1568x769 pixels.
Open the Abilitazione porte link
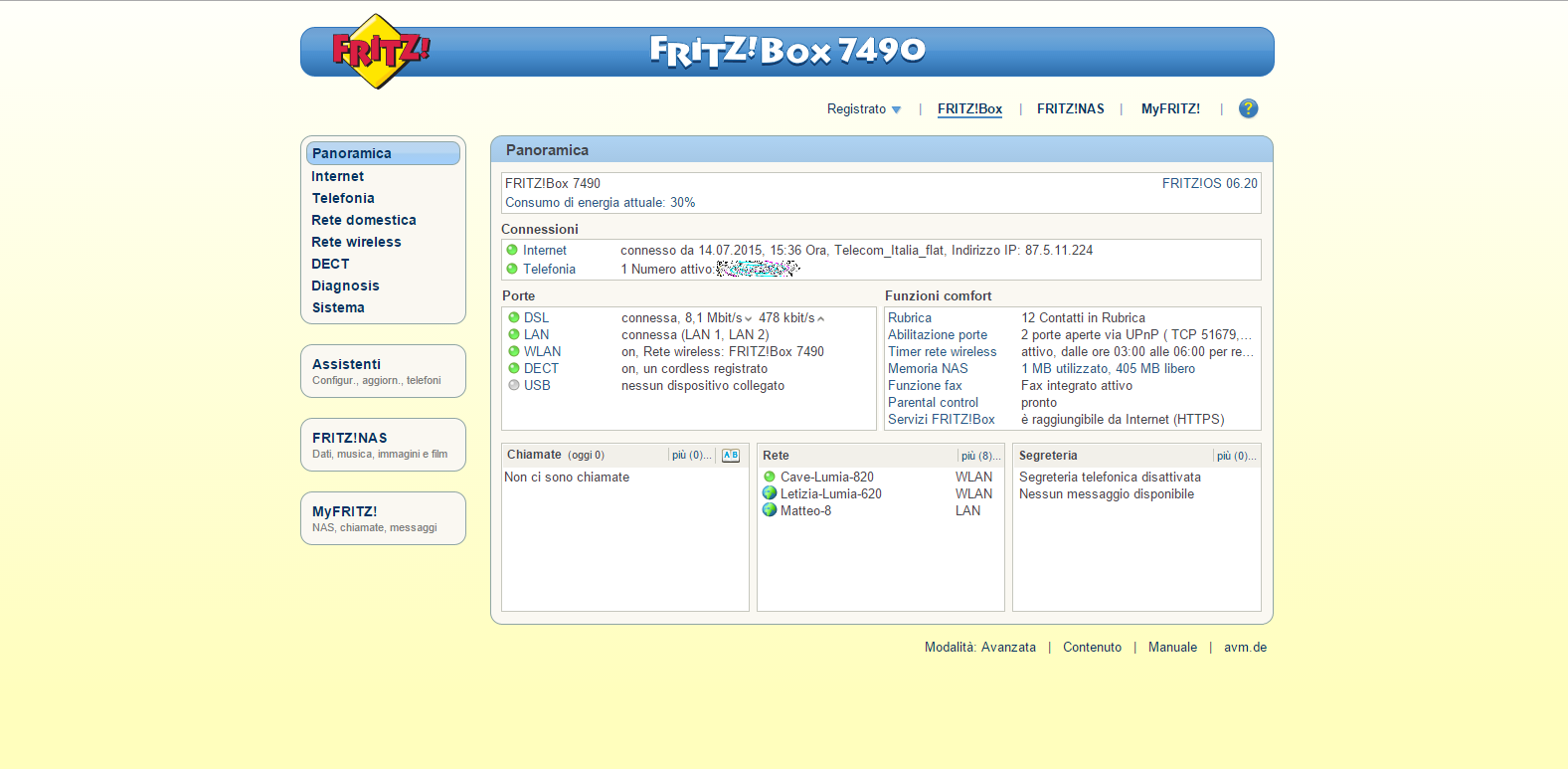[938, 335]
